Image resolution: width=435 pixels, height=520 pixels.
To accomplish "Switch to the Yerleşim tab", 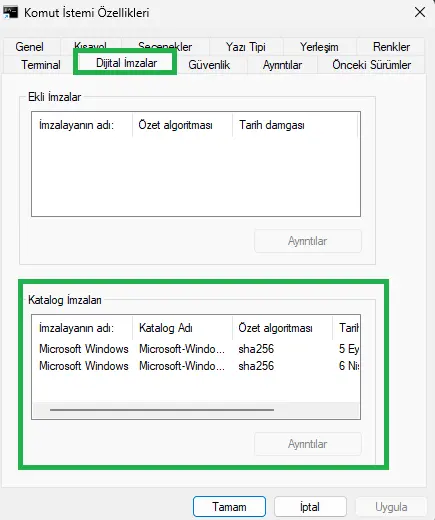I will (x=319, y=47).
